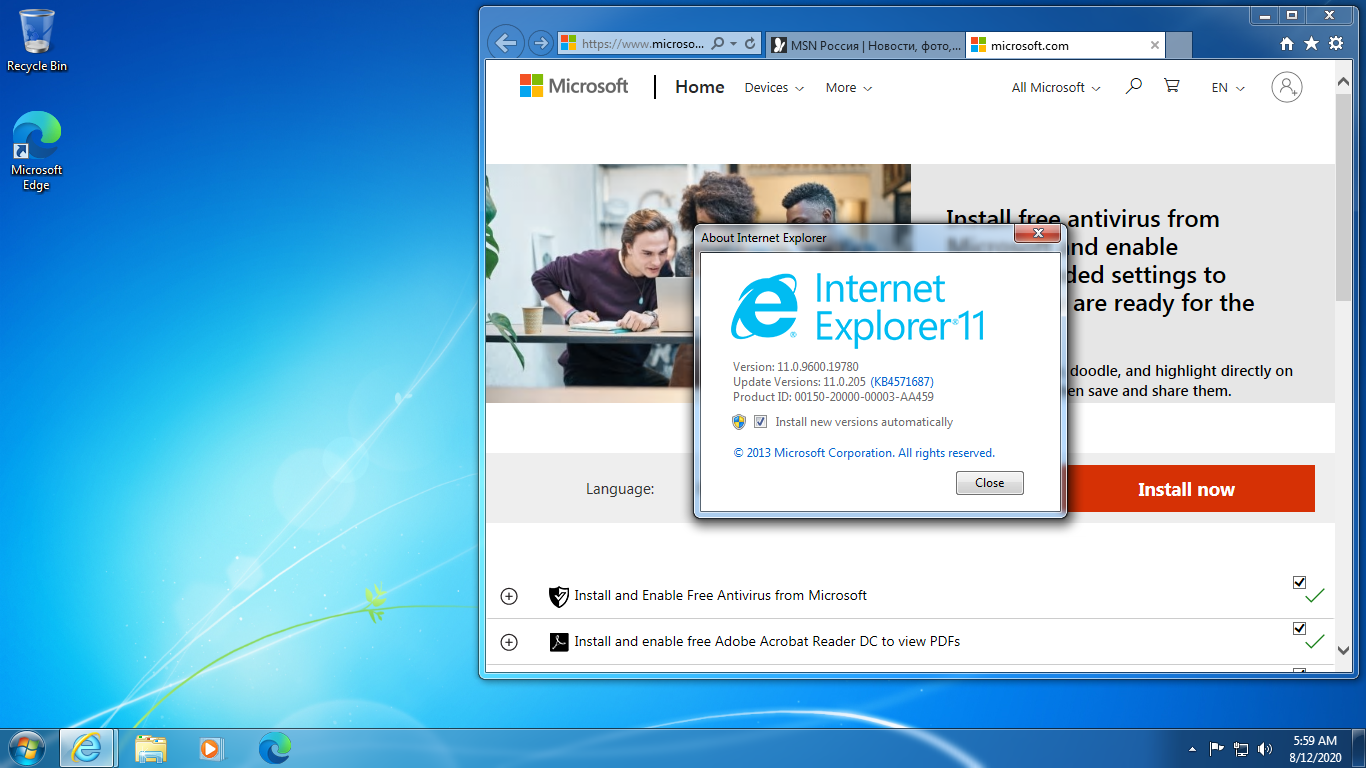The height and width of the screenshot is (768, 1366).
Task: Click the antivirus shield icon in the list
Action: click(x=559, y=596)
